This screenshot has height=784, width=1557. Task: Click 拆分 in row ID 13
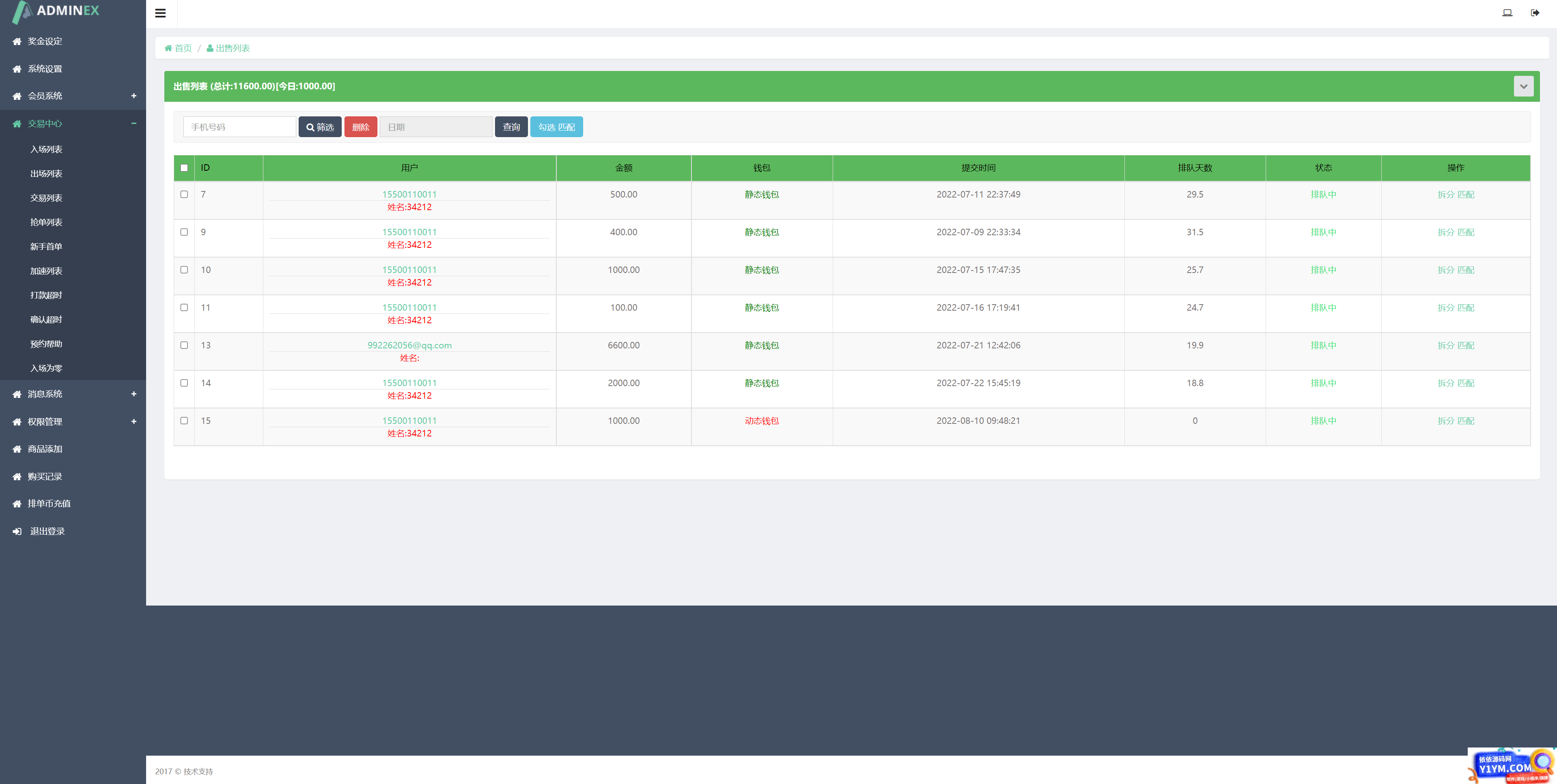[x=1445, y=346]
